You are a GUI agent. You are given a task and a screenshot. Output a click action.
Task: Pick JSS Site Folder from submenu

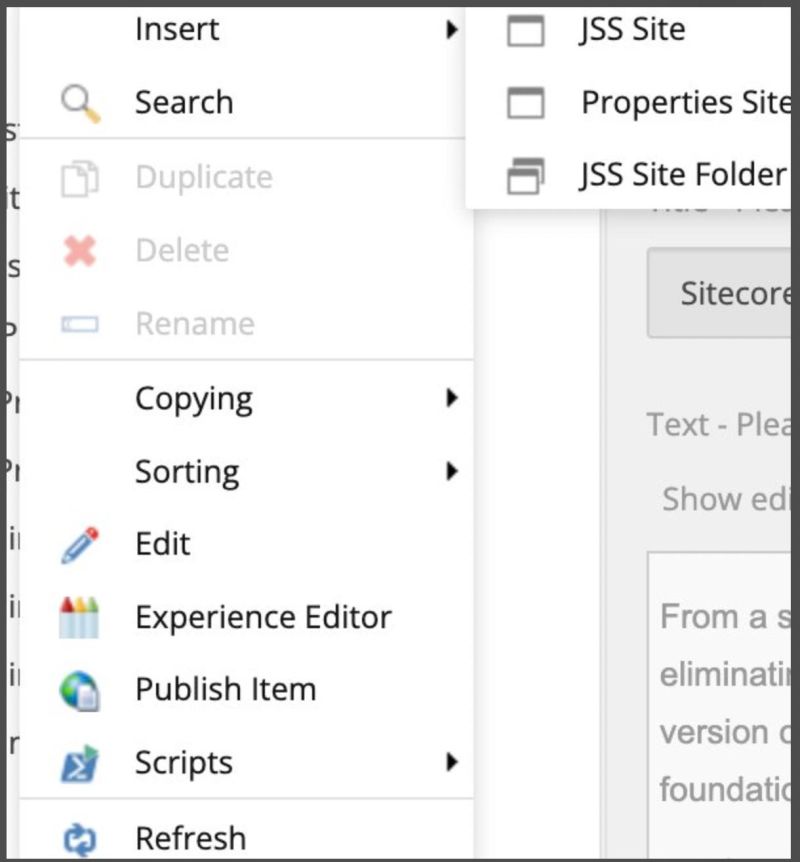click(683, 176)
